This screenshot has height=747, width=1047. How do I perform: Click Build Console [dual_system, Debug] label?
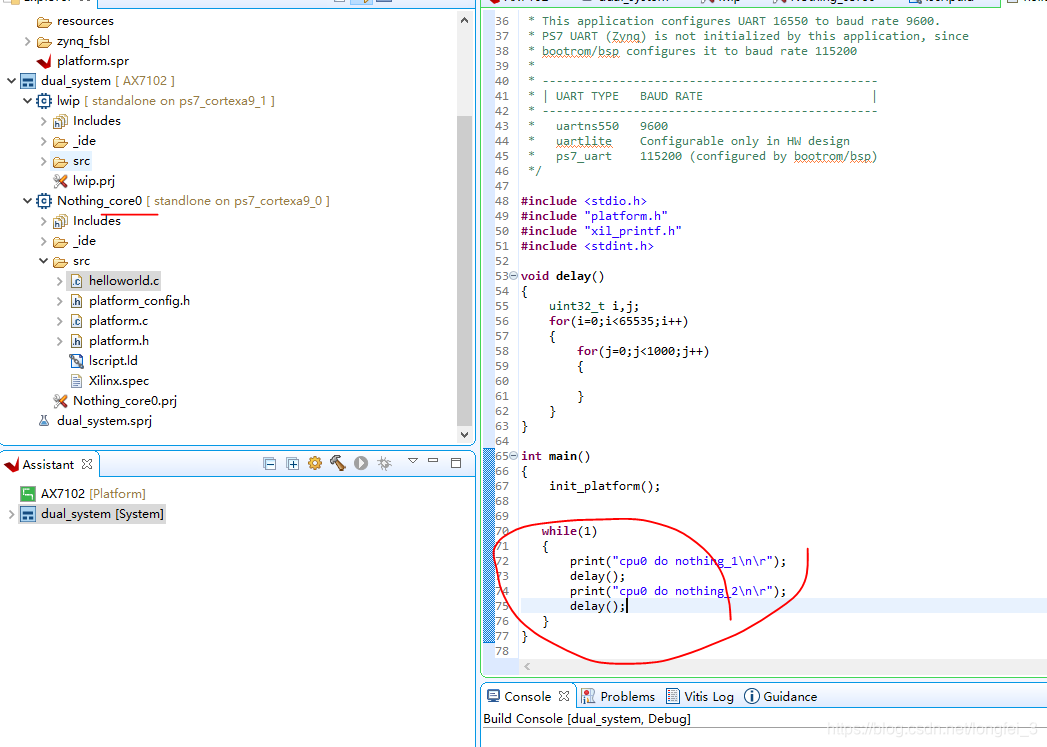tap(587, 719)
